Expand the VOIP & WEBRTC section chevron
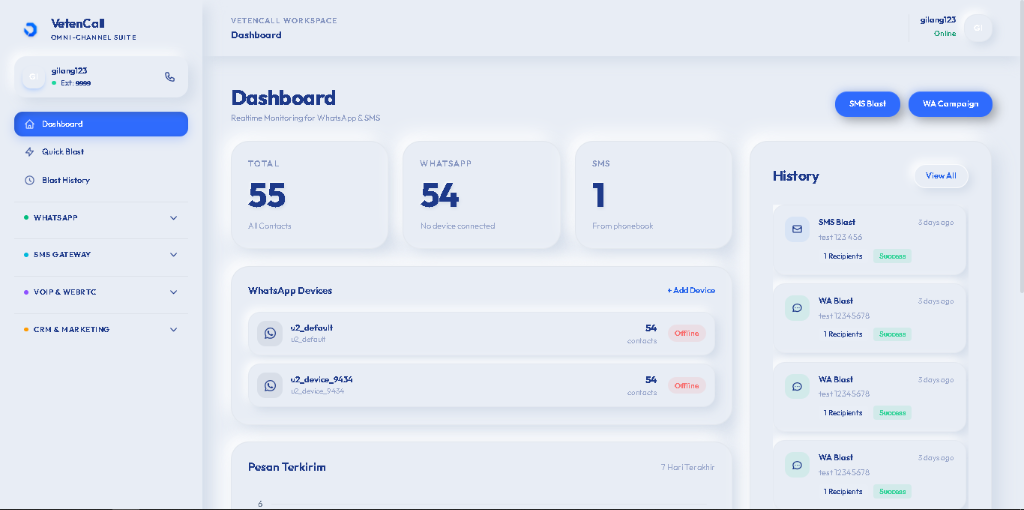The image size is (1024, 510). coord(174,293)
